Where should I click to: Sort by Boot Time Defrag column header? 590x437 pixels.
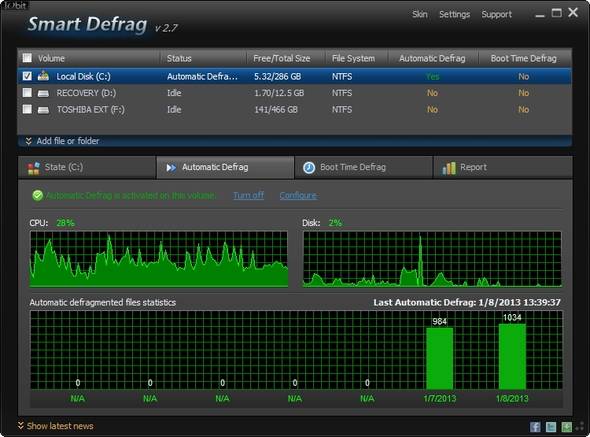click(523, 58)
